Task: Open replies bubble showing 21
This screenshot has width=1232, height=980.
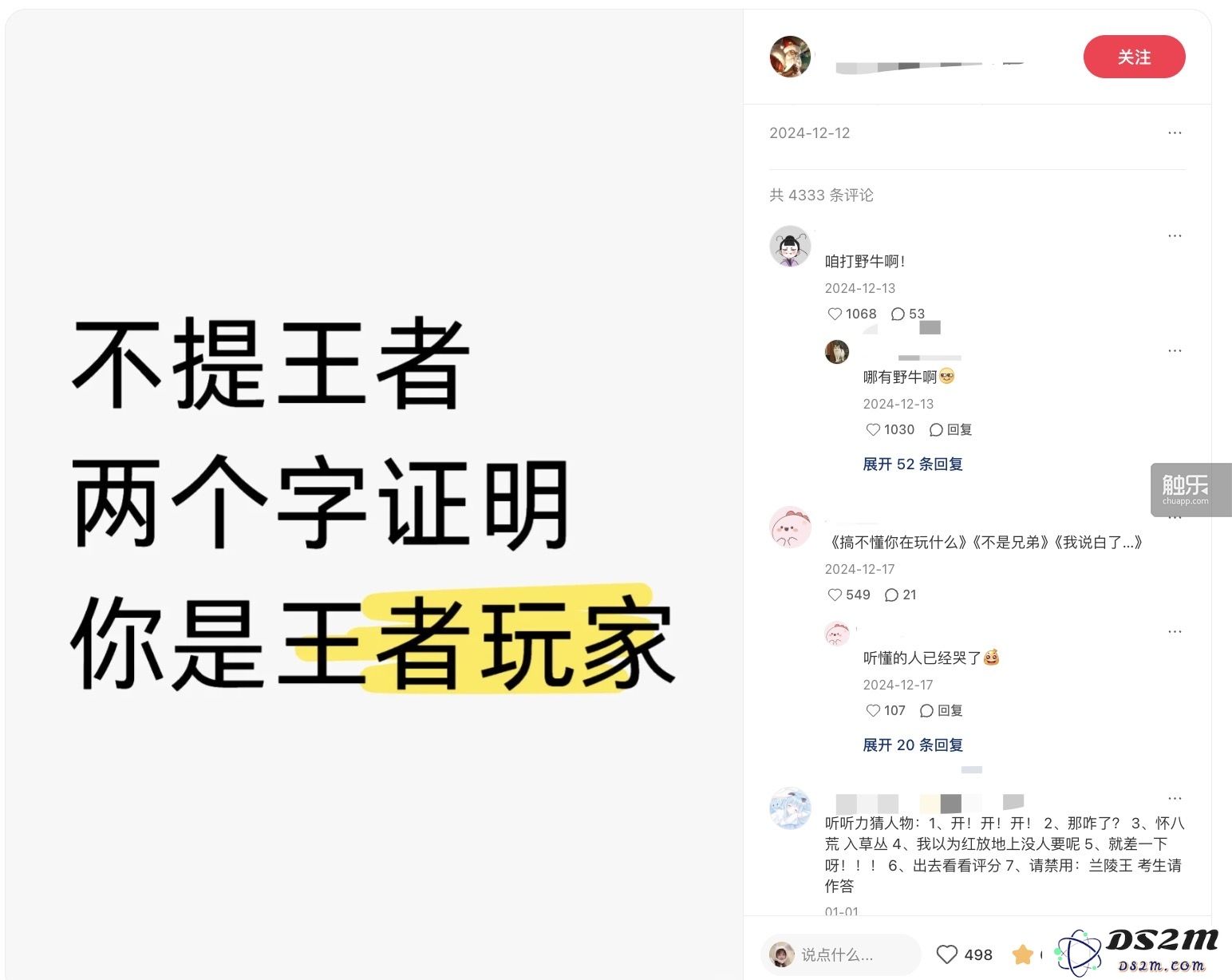Action: pos(901,595)
